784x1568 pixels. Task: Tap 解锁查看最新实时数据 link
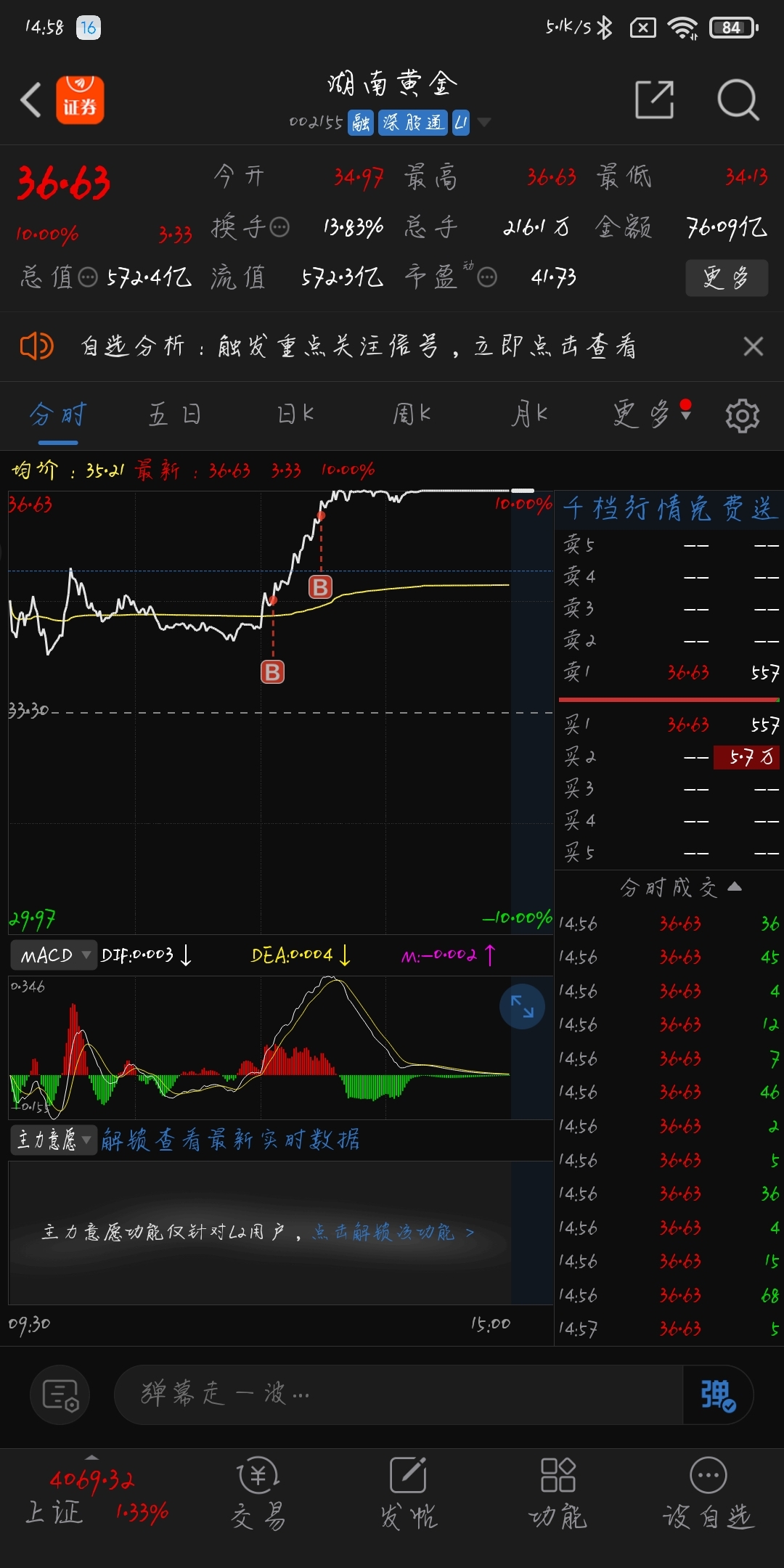pos(230,1140)
